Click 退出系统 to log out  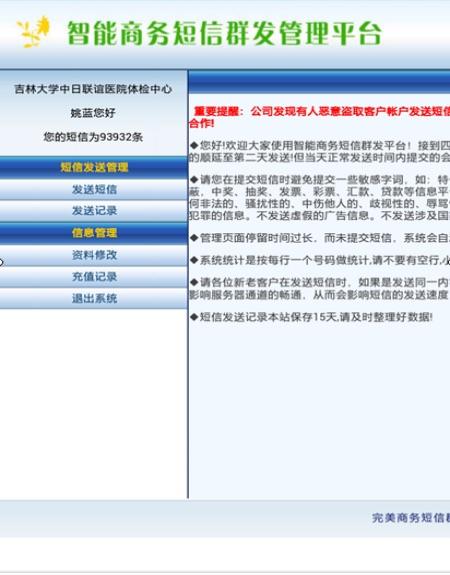tap(94, 298)
